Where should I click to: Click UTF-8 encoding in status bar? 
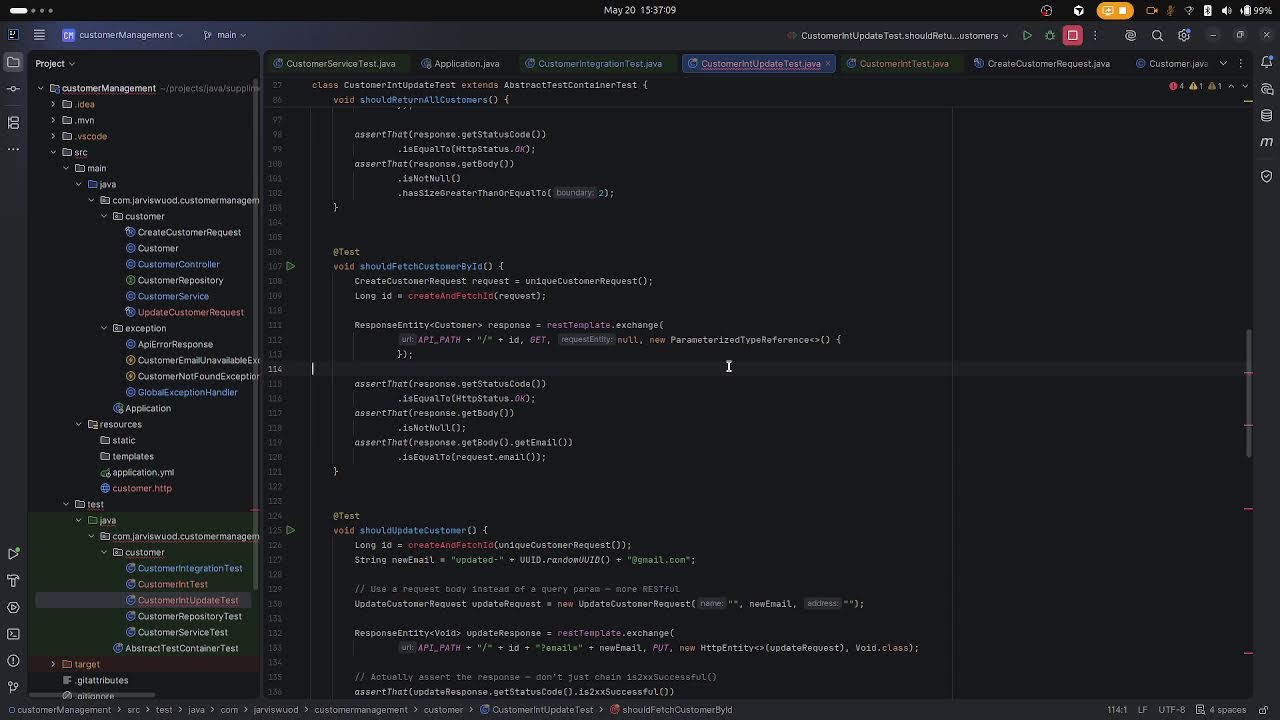click(1172, 710)
